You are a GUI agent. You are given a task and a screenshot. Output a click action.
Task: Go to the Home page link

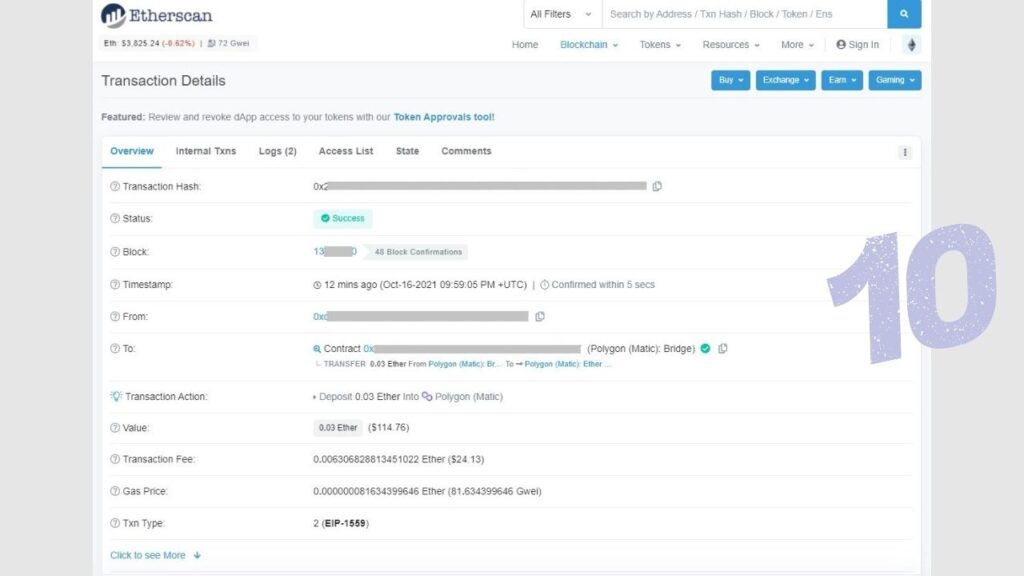pos(525,44)
